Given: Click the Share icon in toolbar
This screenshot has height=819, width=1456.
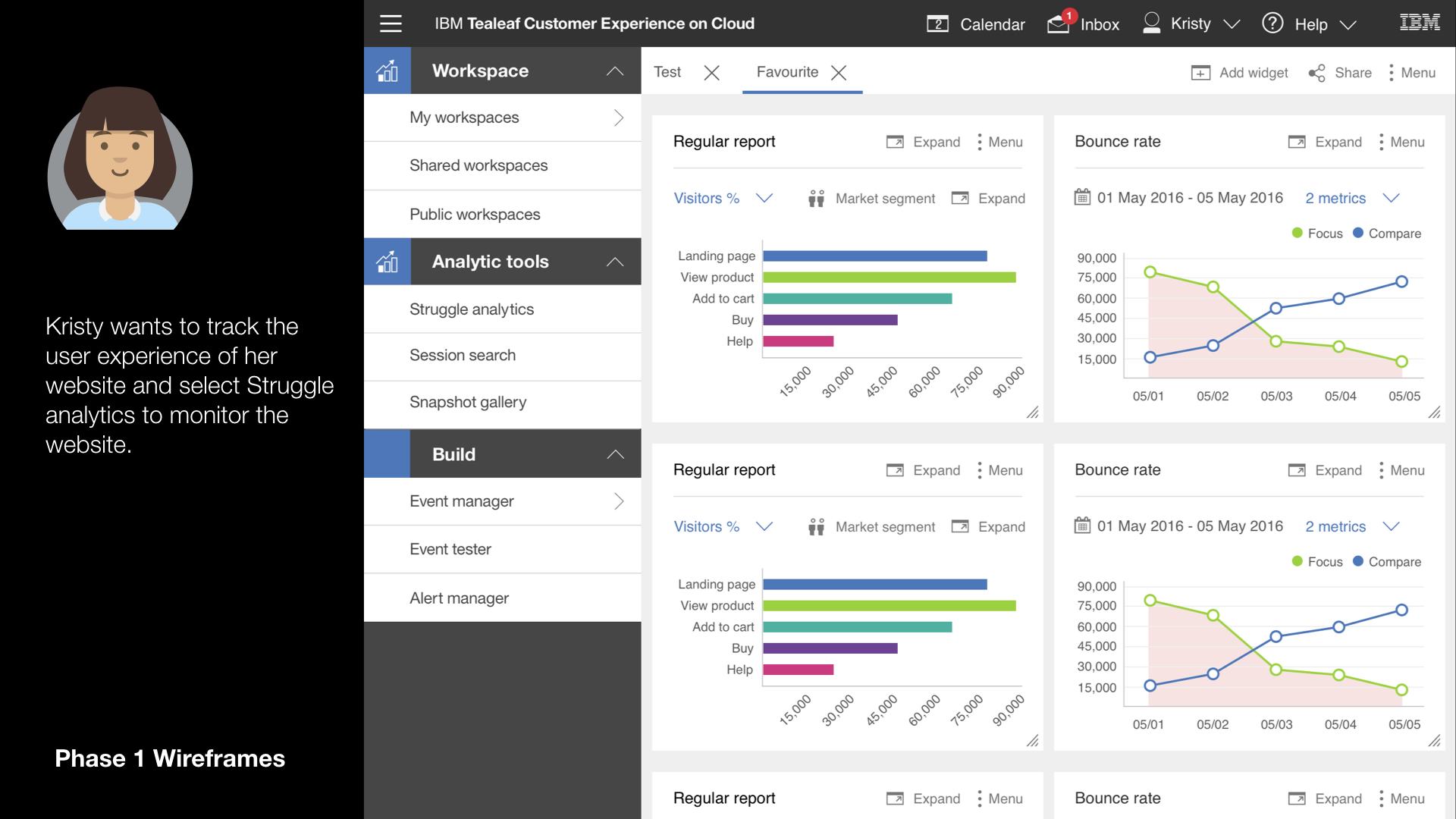Looking at the screenshot, I should coord(1317,73).
